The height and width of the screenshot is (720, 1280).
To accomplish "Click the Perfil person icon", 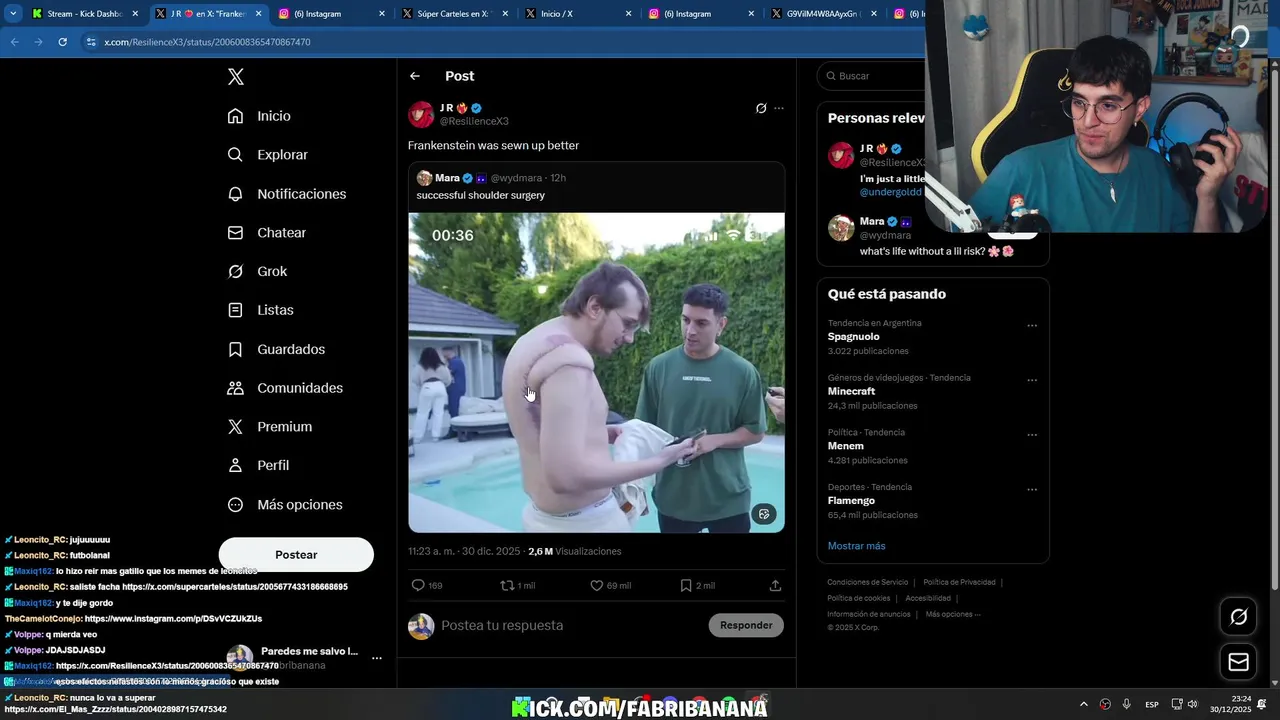I will click(235, 466).
